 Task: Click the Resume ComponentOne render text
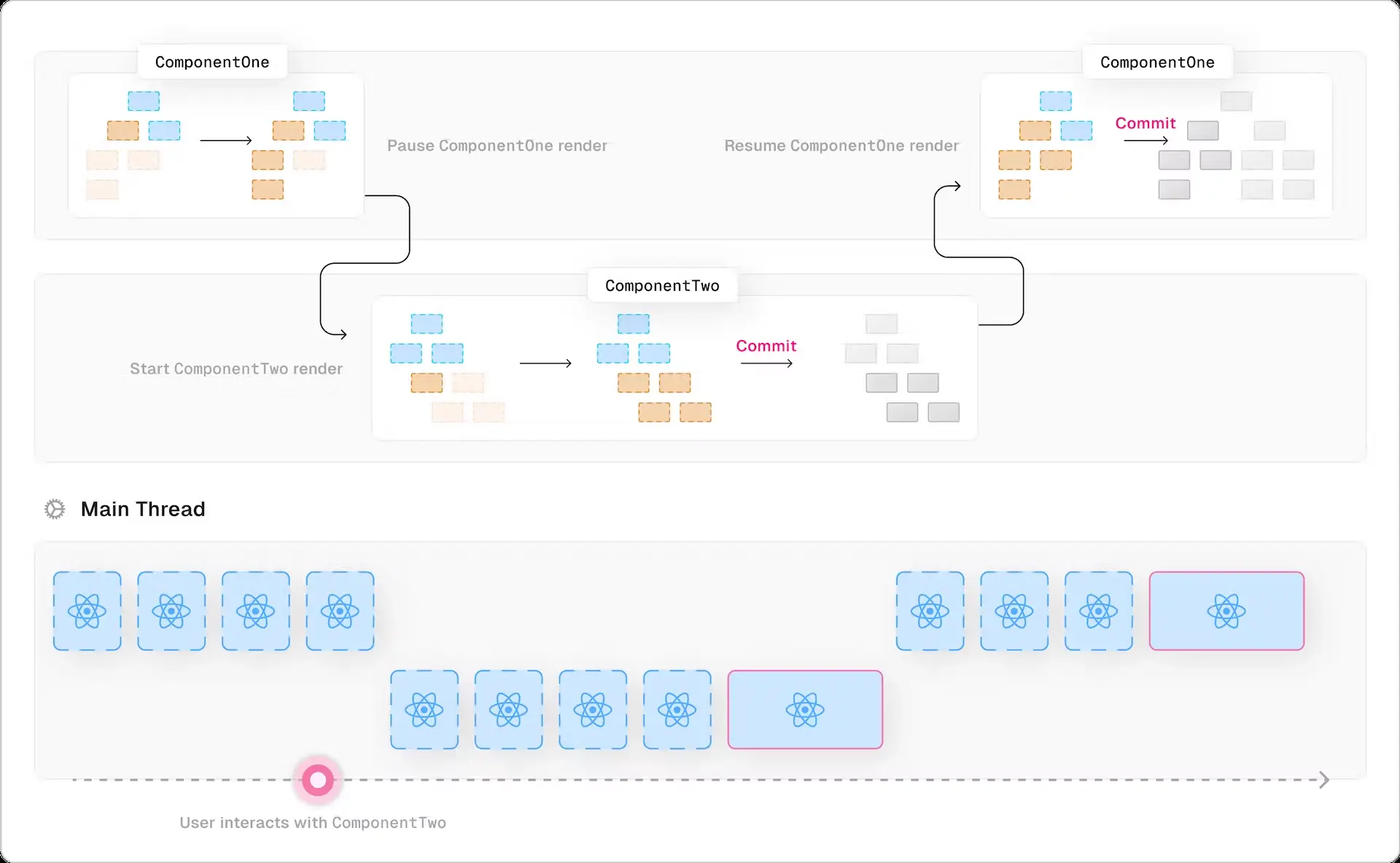pos(841,145)
